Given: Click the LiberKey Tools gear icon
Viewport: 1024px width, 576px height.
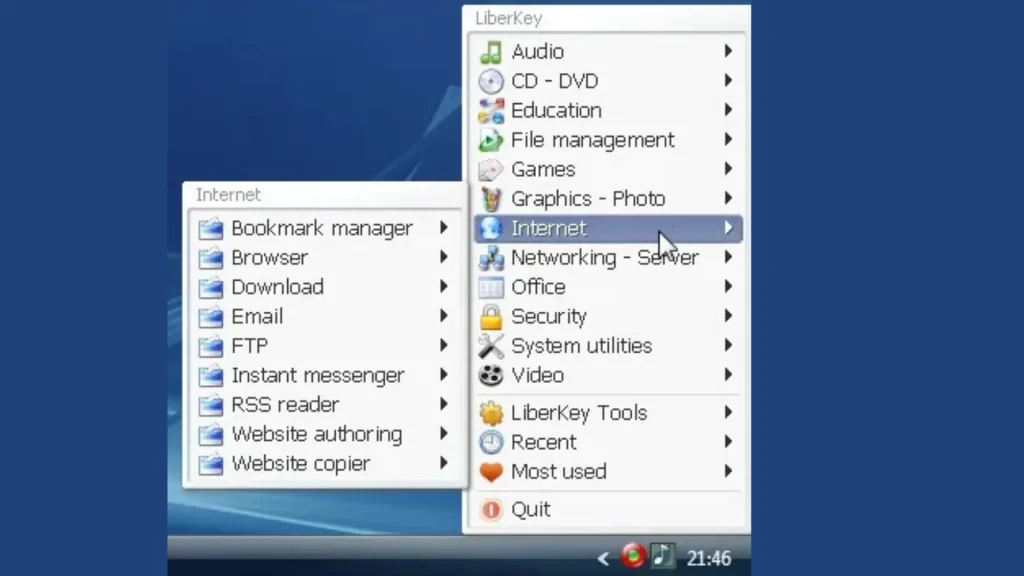Looking at the screenshot, I should 489,412.
